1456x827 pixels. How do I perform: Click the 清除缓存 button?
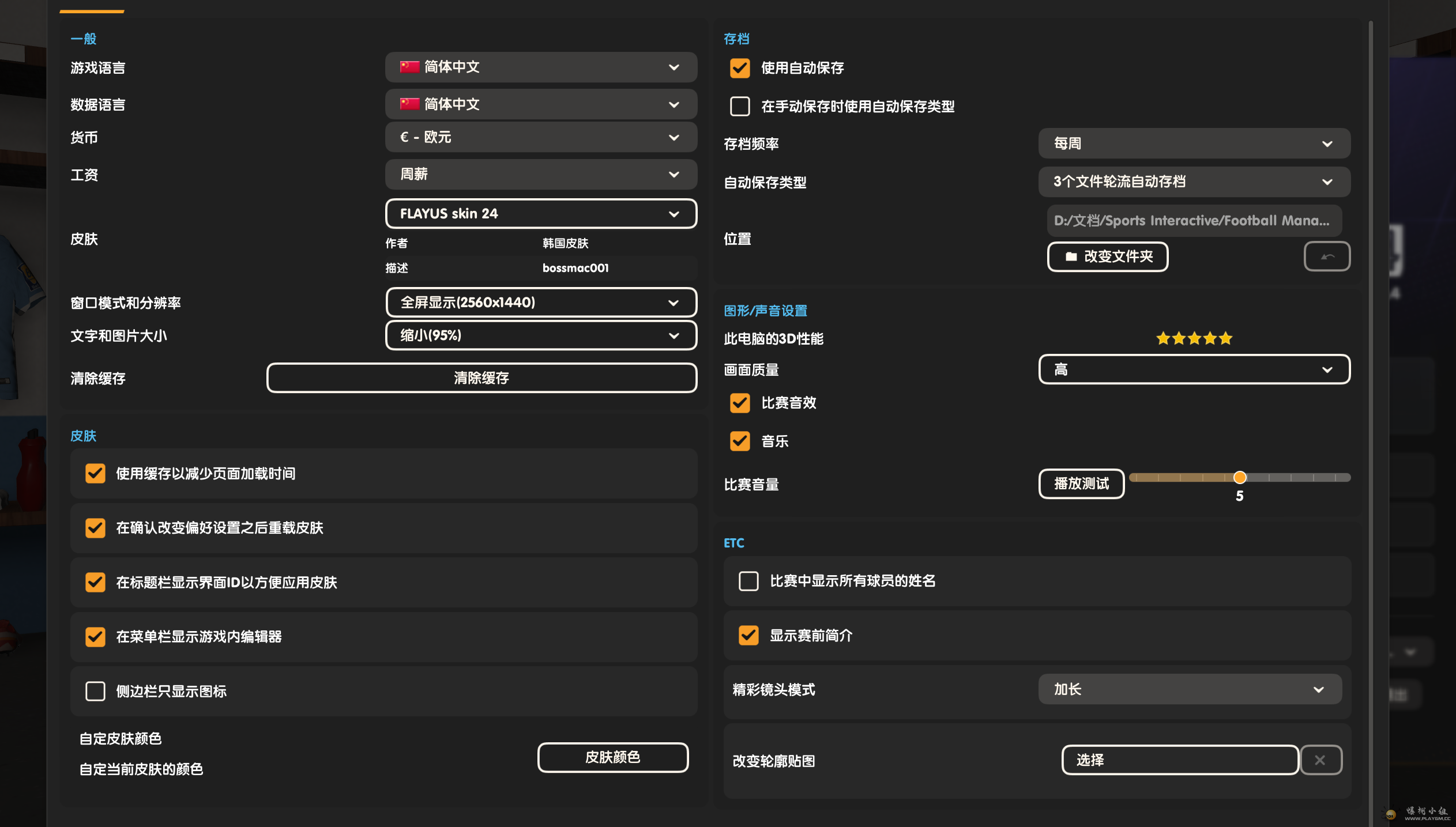pyautogui.click(x=481, y=378)
